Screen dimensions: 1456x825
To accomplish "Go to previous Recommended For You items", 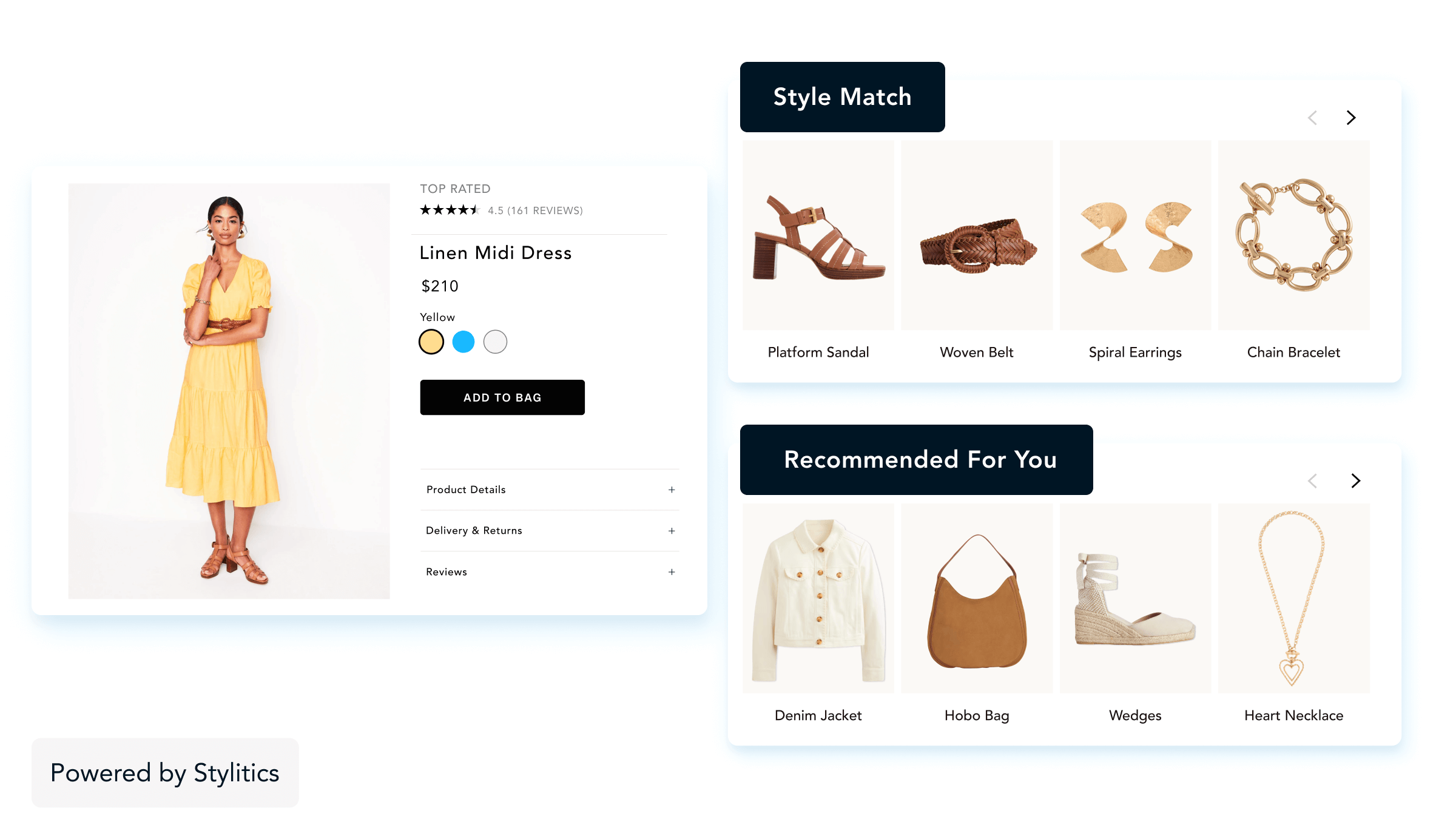I will click(x=1312, y=481).
